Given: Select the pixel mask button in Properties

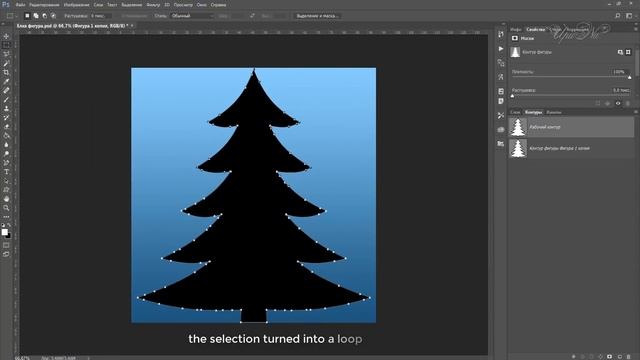Looking at the screenshot, I should click(x=620, y=52).
